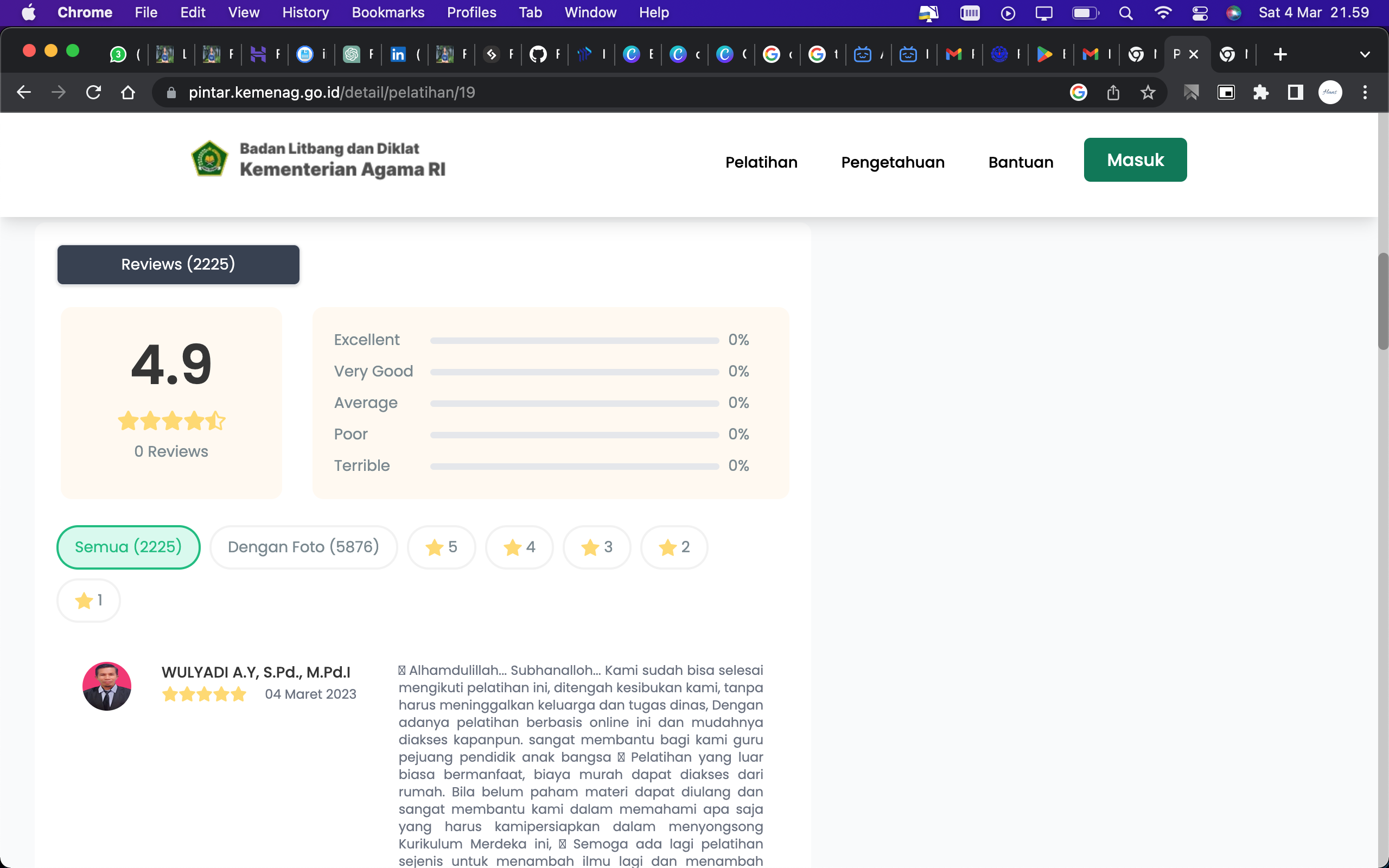The image size is (1389, 868).
Task: Click the Reviews (2225) tab button
Action: (178, 265)
